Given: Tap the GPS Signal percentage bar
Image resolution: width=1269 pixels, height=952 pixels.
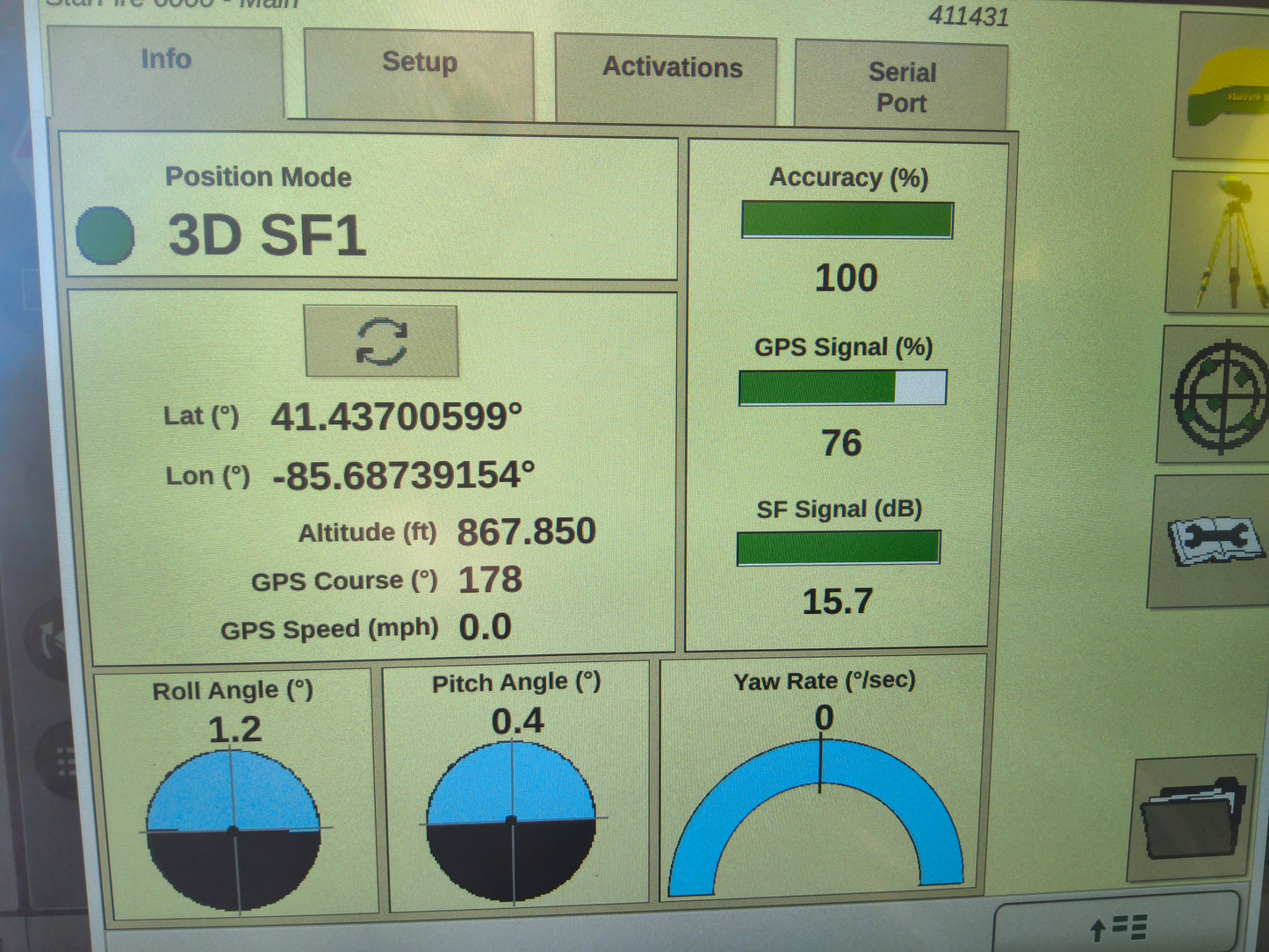Looking at the screenshot, I should click(843, 386).
